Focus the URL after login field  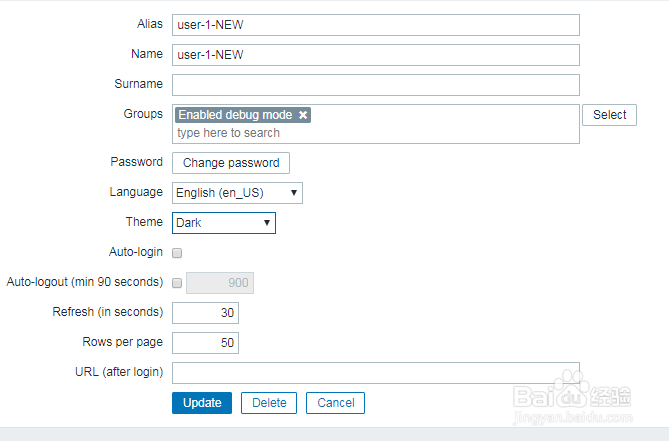tap(375, 373)
